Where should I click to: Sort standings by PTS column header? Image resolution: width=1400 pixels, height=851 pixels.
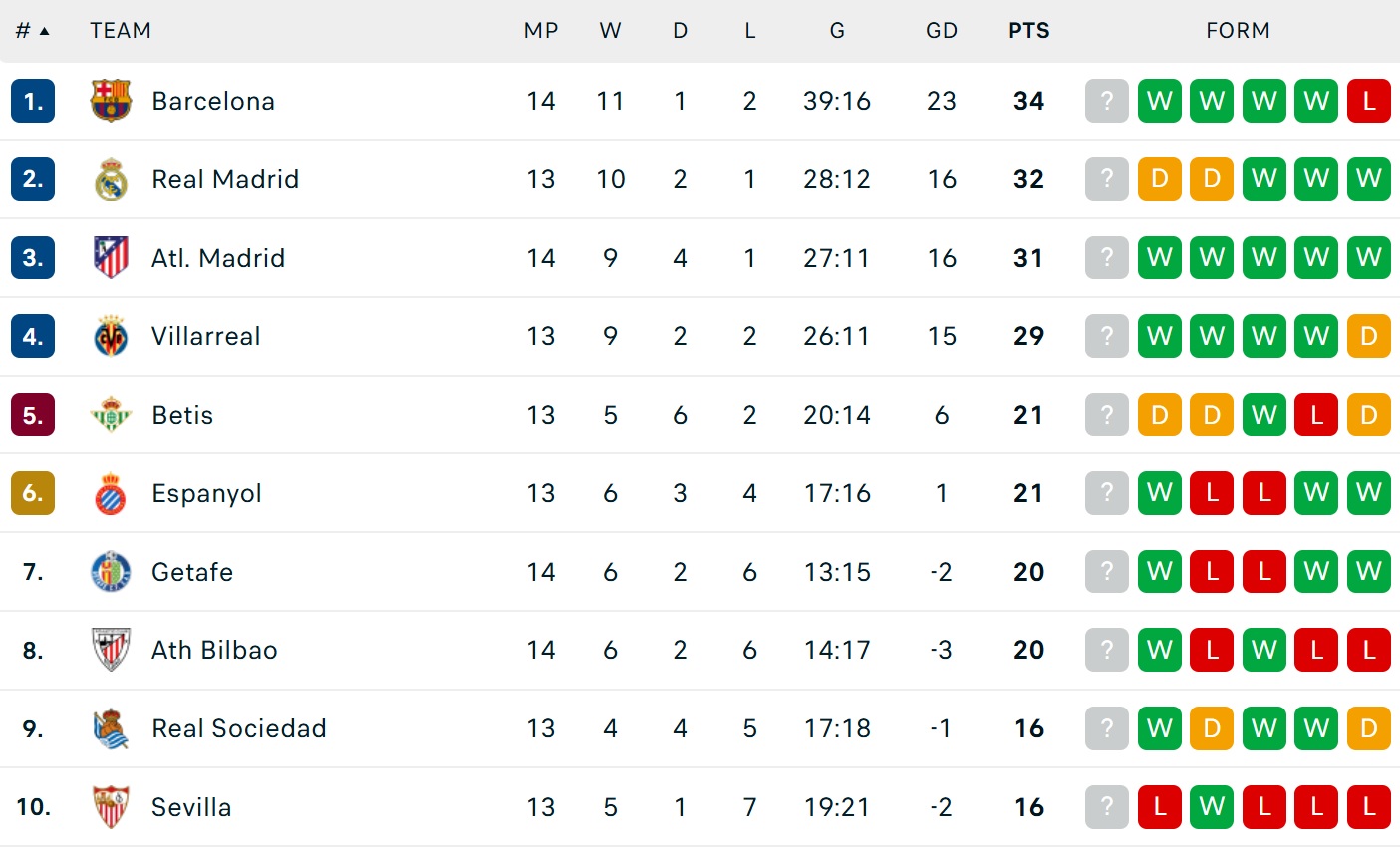pyautogui.click(x=1028, y=31)
